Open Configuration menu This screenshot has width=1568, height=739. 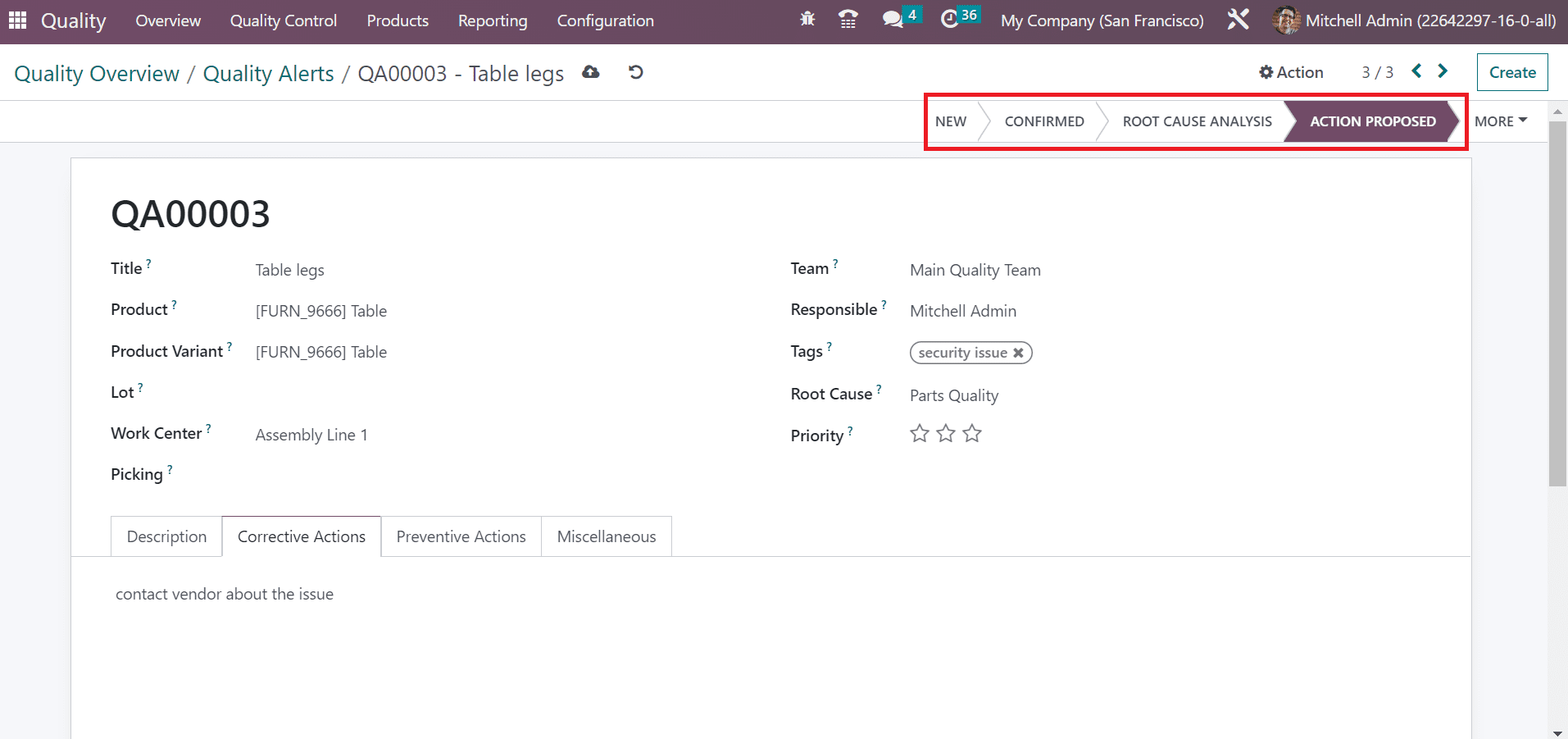(x=606, y=21)
